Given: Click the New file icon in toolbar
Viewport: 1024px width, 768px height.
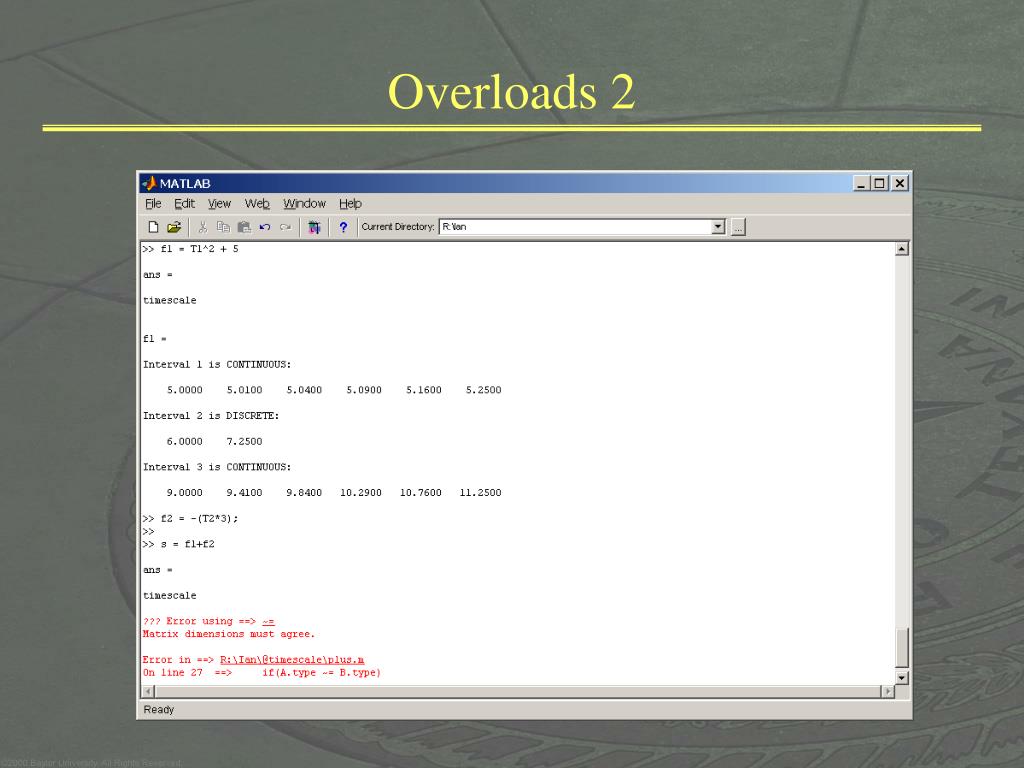Looking at the screenshot, I should [153, 227].
